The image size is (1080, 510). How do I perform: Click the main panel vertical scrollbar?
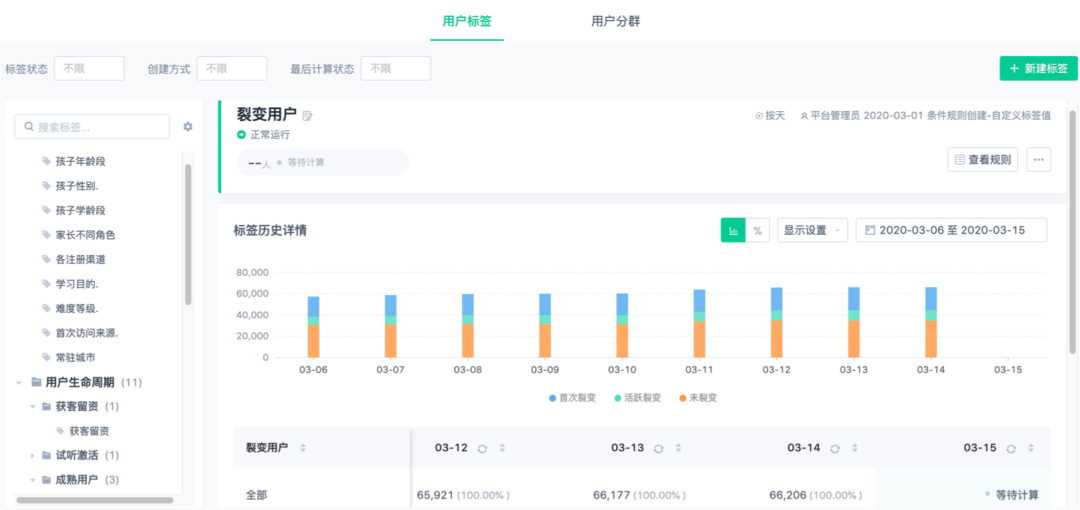[x=1072, y=234]
